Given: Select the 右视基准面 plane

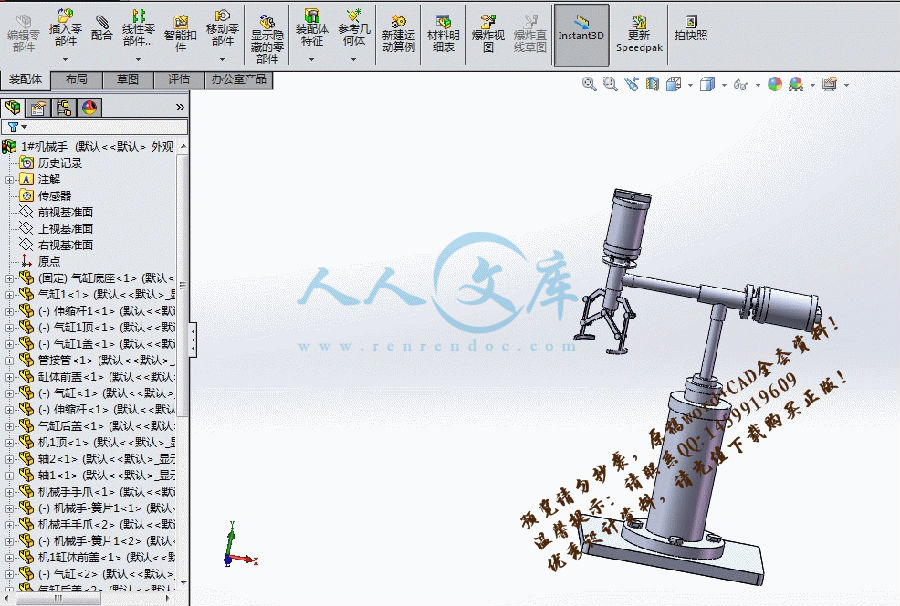Looking at the screenshot, I should click(x=65, y=245).
